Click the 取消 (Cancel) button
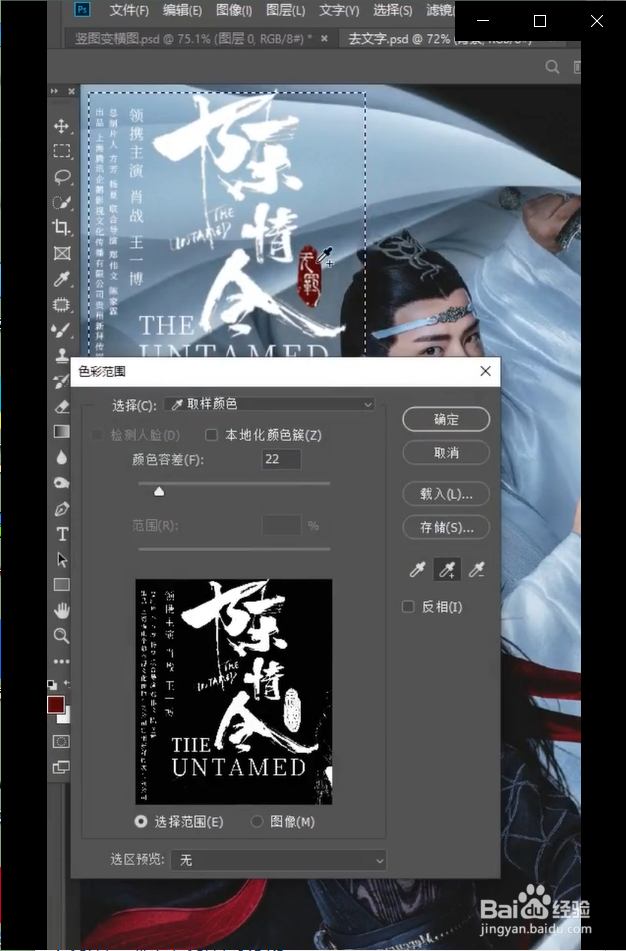626x951 pixels. 446,452
